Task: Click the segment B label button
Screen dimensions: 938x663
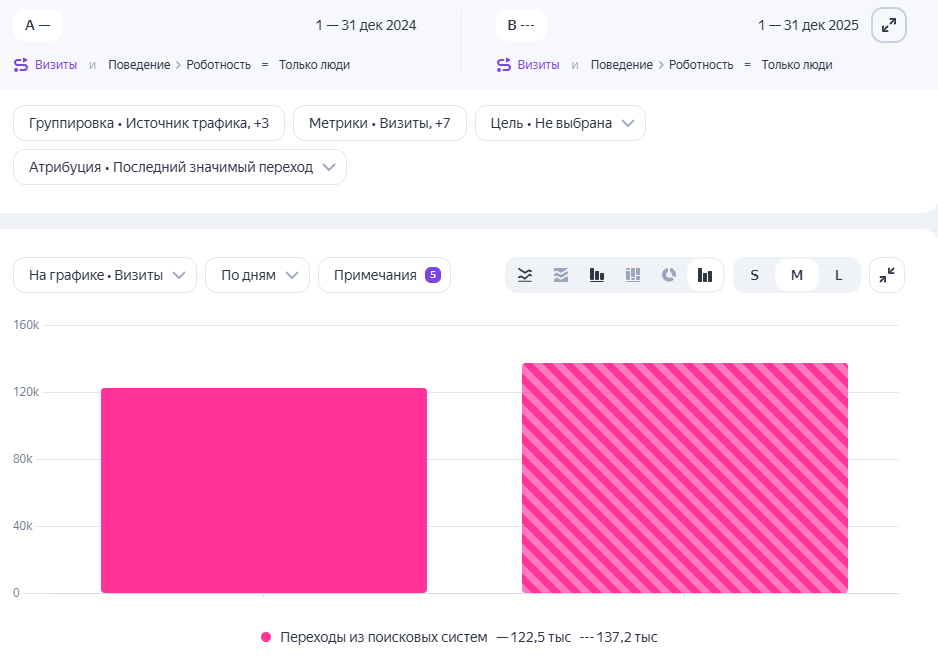Action: coord(521,25)
